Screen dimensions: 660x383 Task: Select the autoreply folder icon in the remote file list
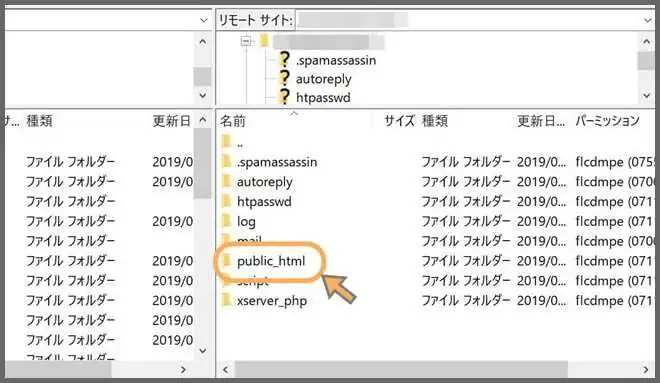(226, 181)
